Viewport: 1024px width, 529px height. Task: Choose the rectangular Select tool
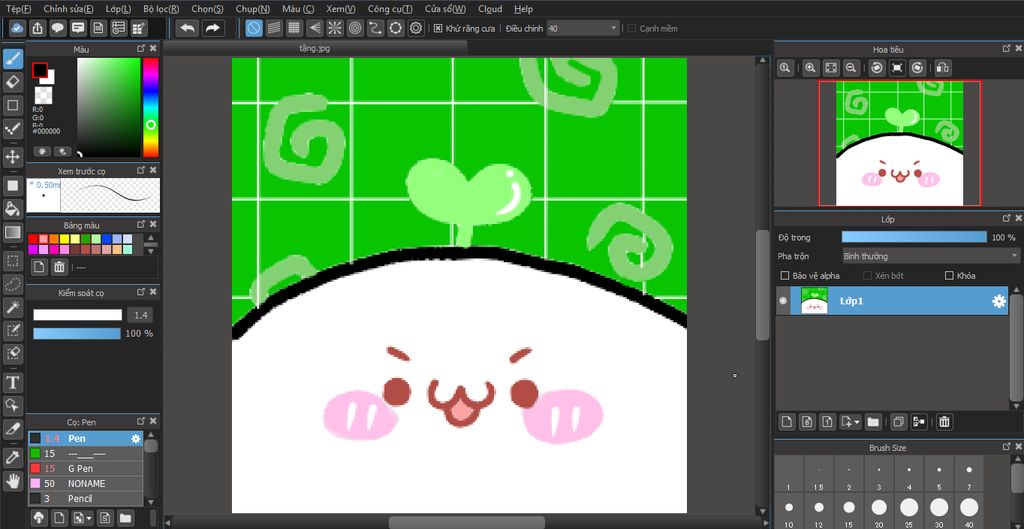click(13, 261)
